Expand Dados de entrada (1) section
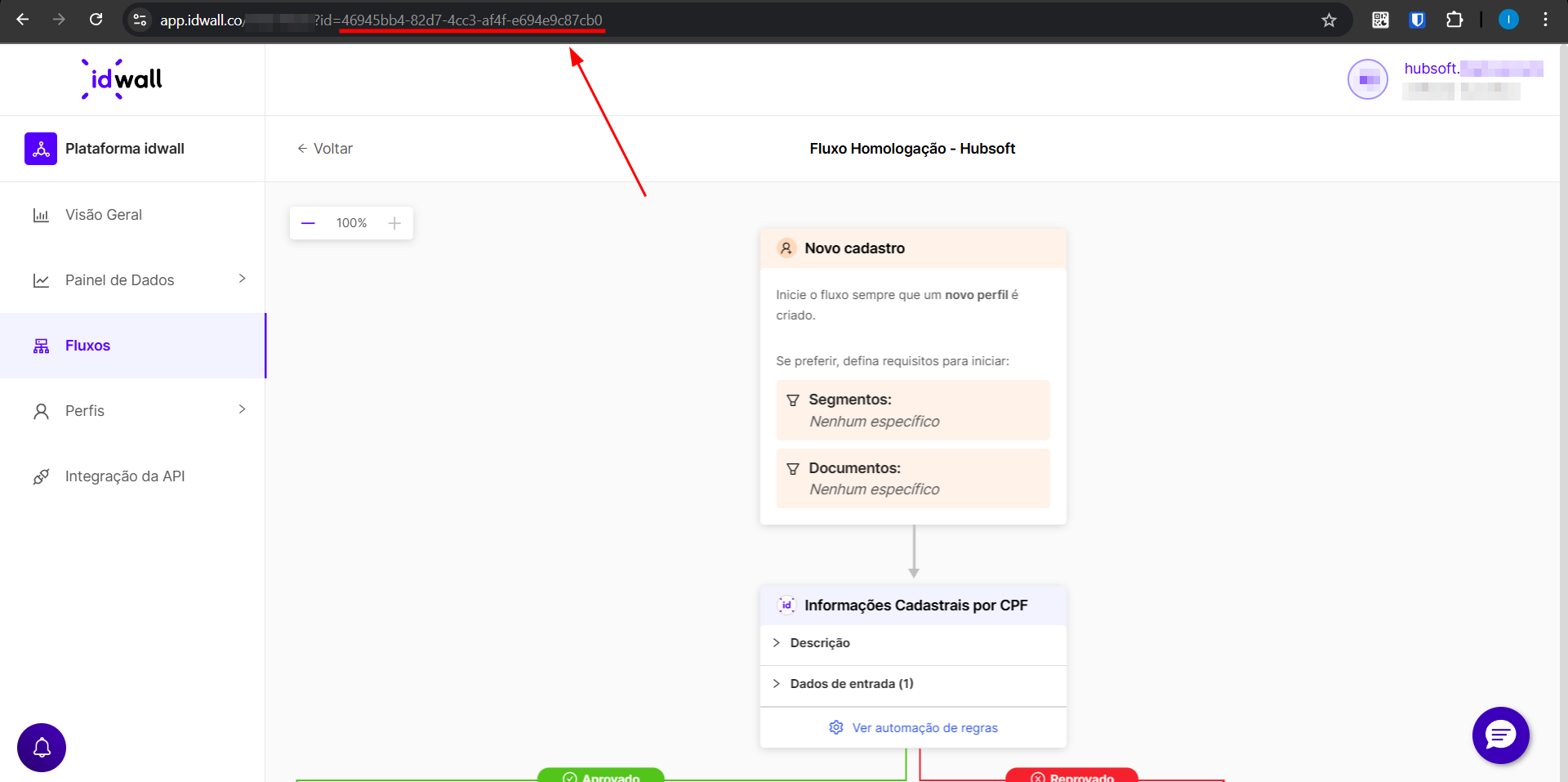This screenshot has width=1568, height=782. [x=913, y=685]
